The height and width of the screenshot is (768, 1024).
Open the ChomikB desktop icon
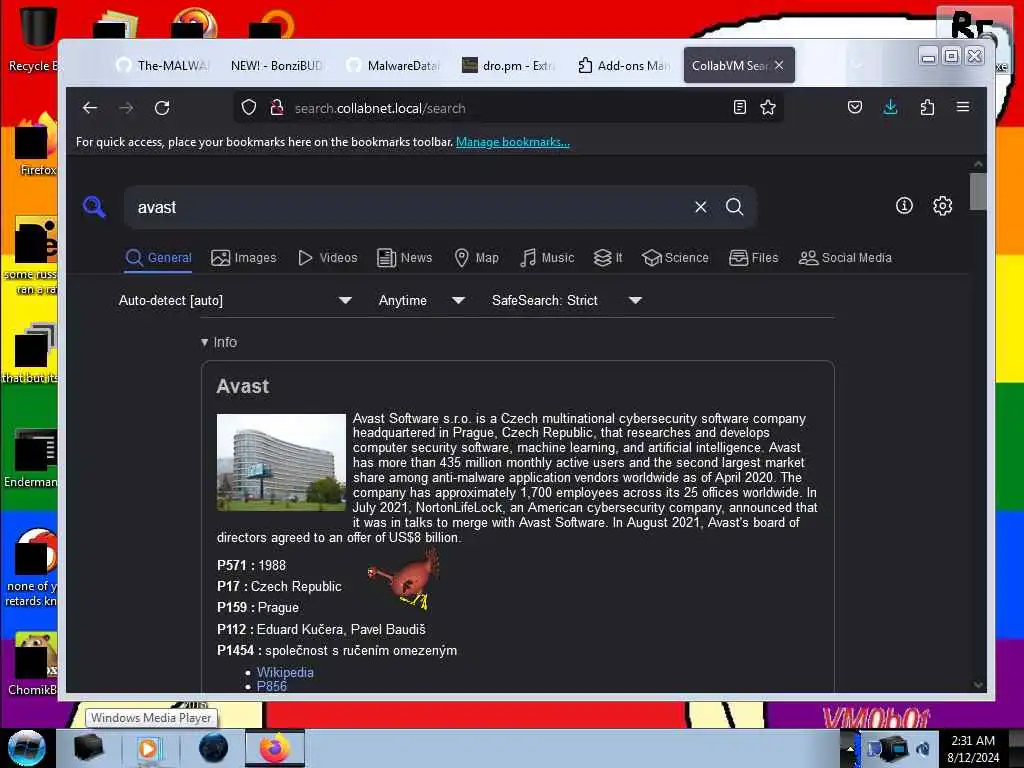coord(33,664)
